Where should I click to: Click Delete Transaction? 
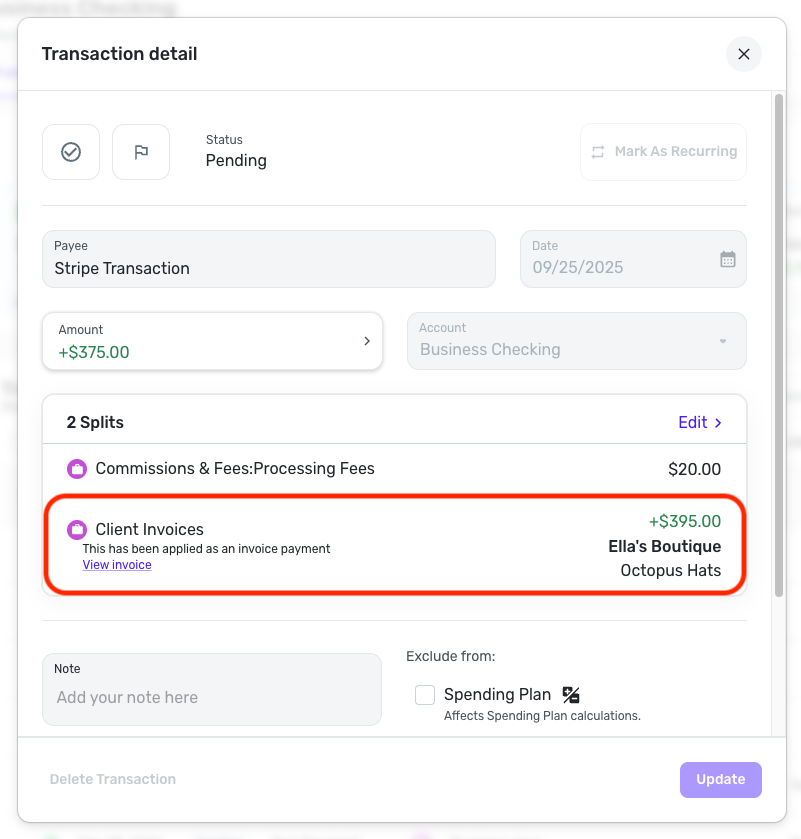coord(113,779)
